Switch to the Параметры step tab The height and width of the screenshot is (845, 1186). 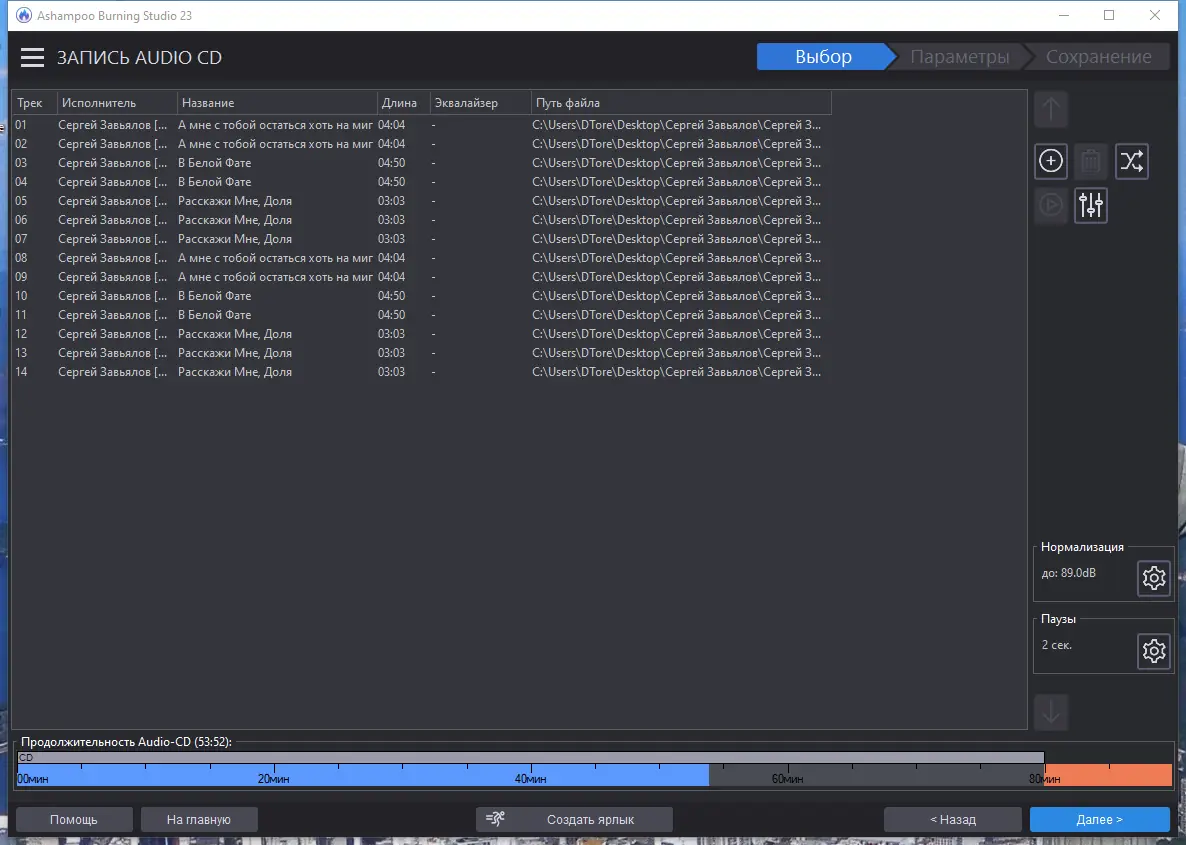(959, 57)
